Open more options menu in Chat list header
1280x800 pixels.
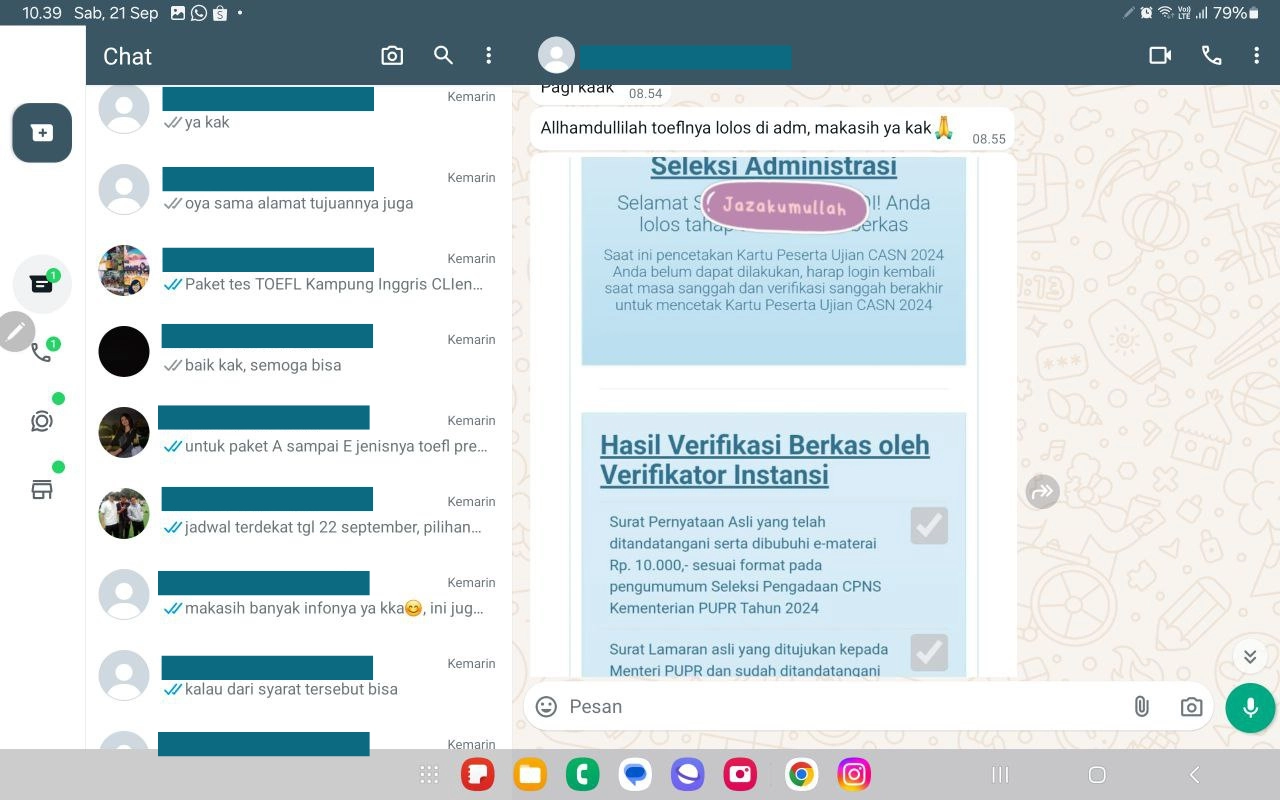click(488, 56)
